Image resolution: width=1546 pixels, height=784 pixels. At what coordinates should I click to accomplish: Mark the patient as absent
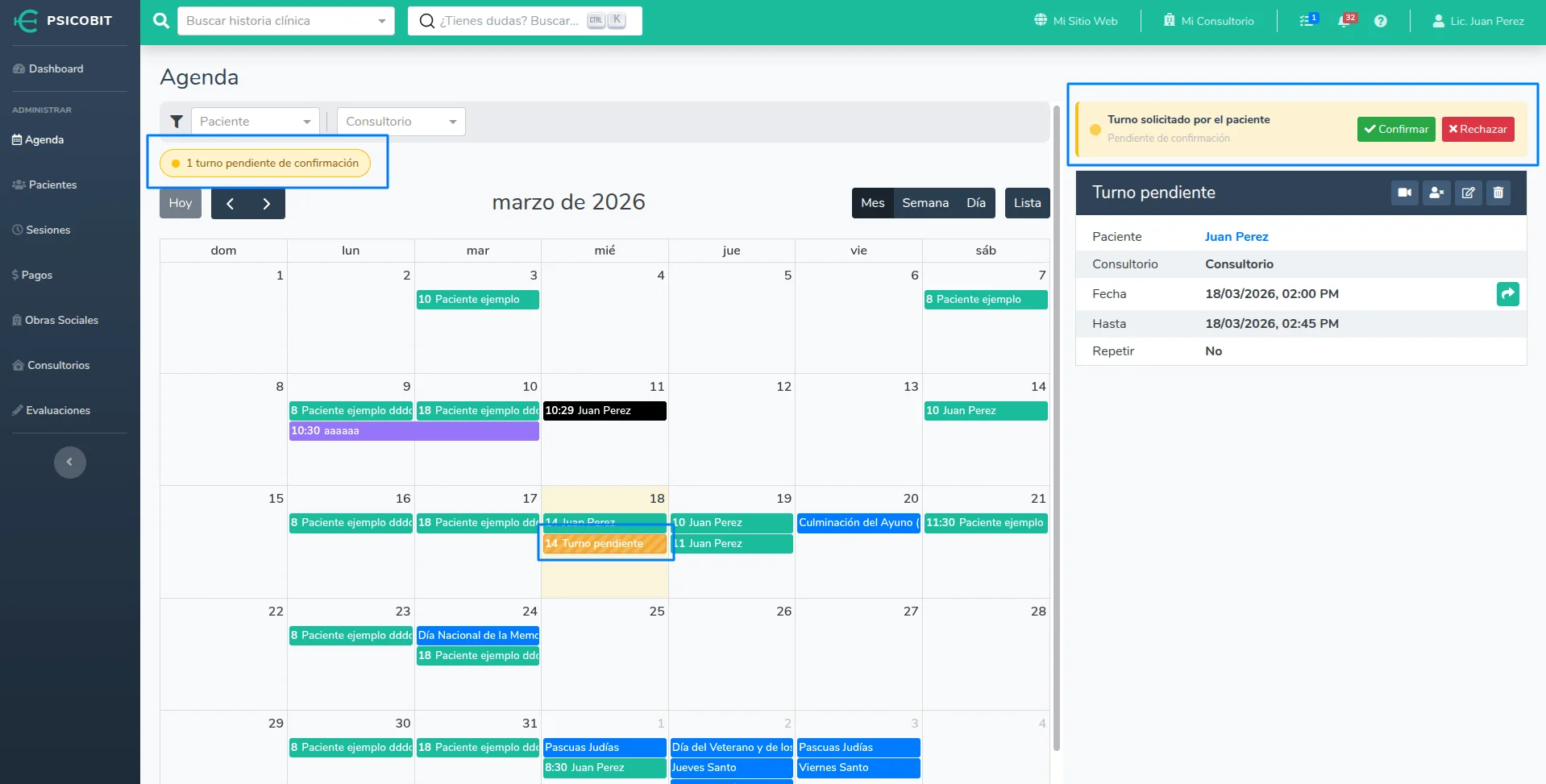(1436, 193)
